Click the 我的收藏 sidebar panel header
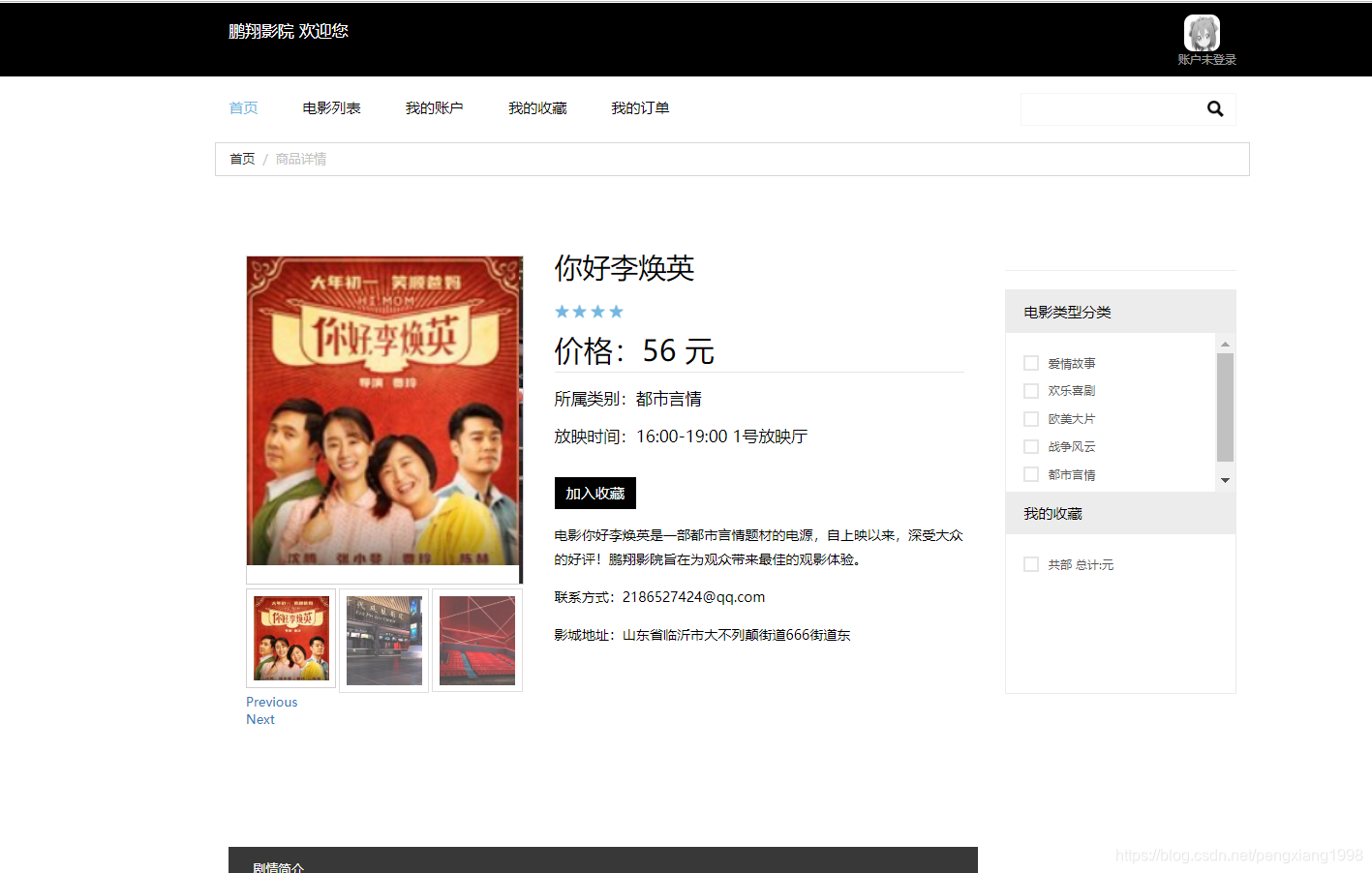This screenshot has width=1372, height=873. [x=1120, y=513]
